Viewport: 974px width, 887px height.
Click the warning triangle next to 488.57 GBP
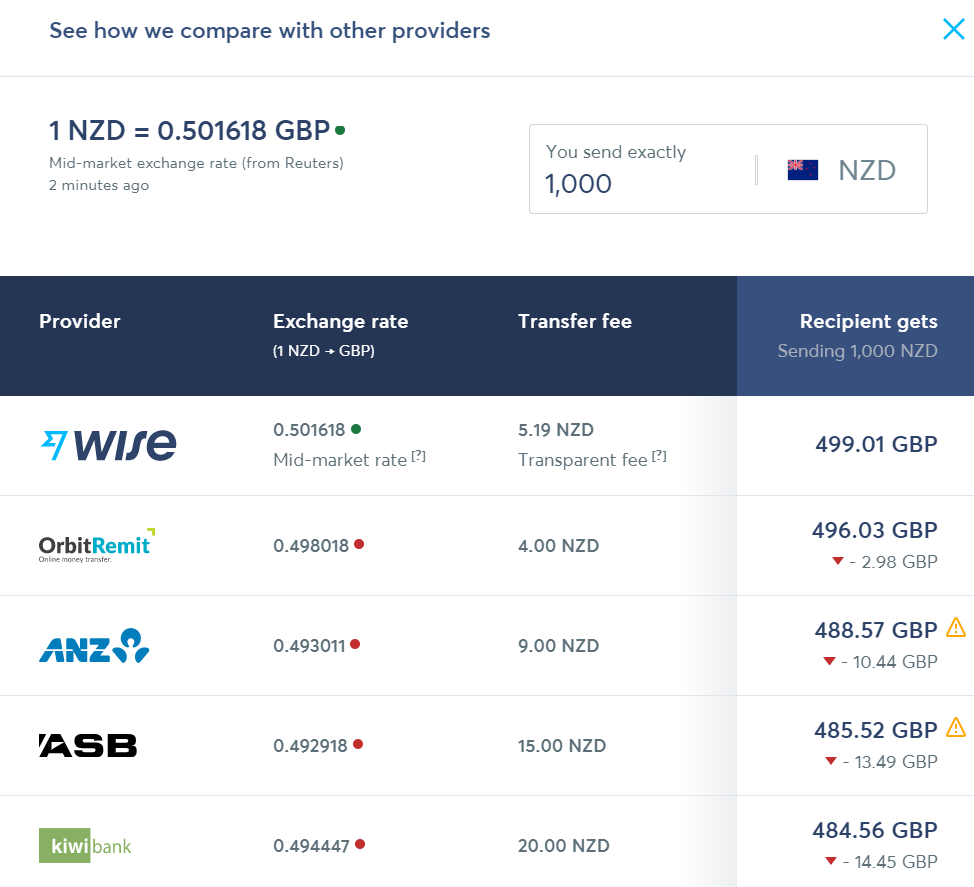click(956, 627)
